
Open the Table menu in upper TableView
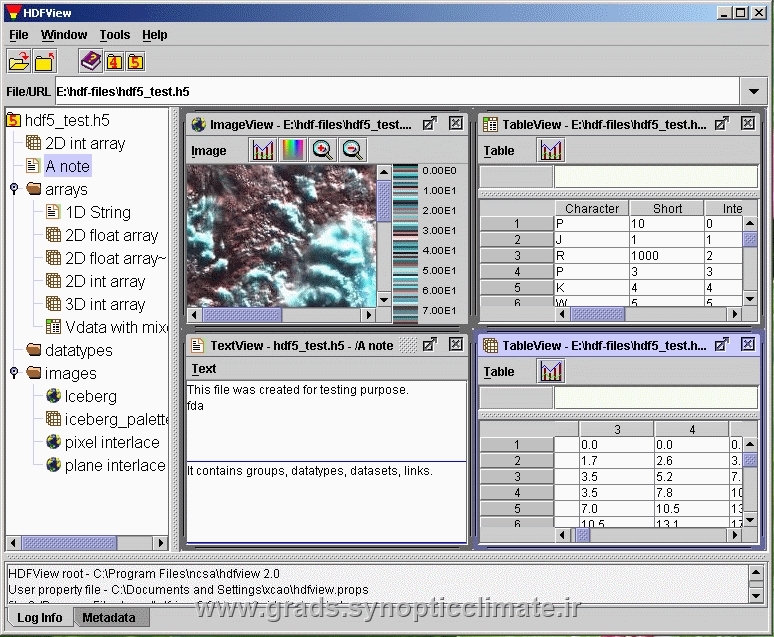pos(499,151)
